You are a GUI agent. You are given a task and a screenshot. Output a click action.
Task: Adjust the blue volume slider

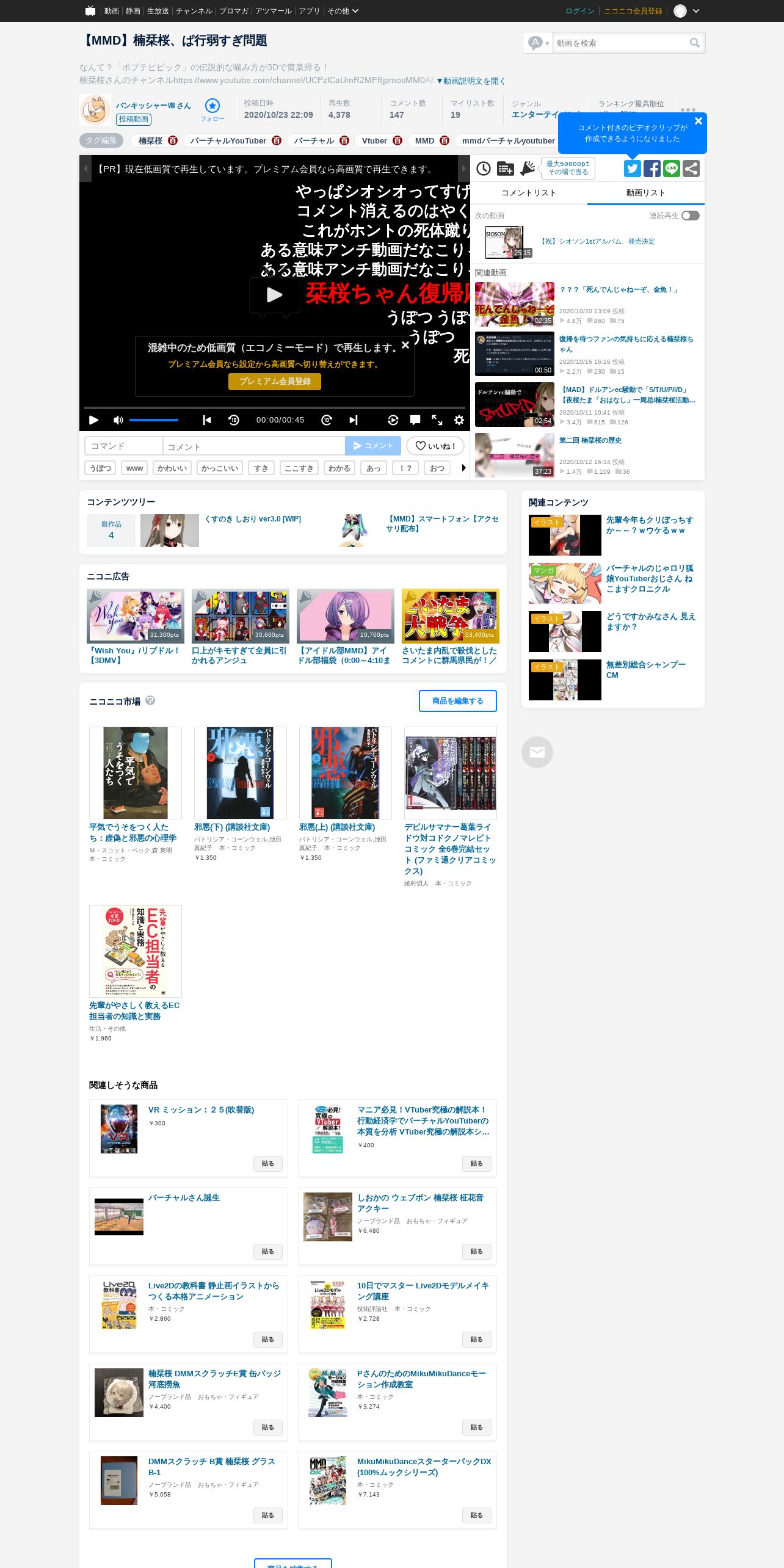154,420
